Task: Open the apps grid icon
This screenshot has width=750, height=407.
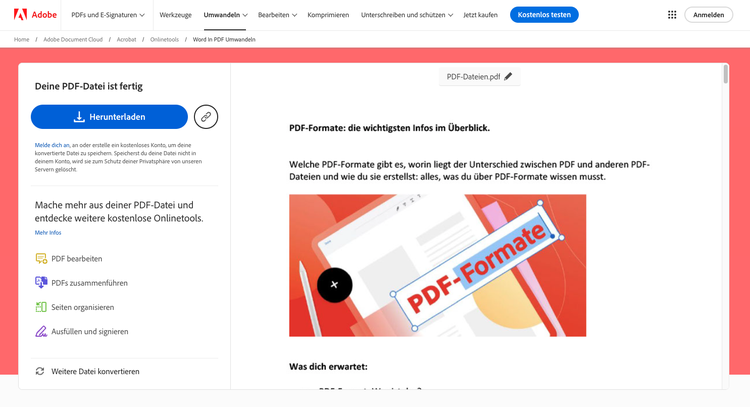Action: 672,15
